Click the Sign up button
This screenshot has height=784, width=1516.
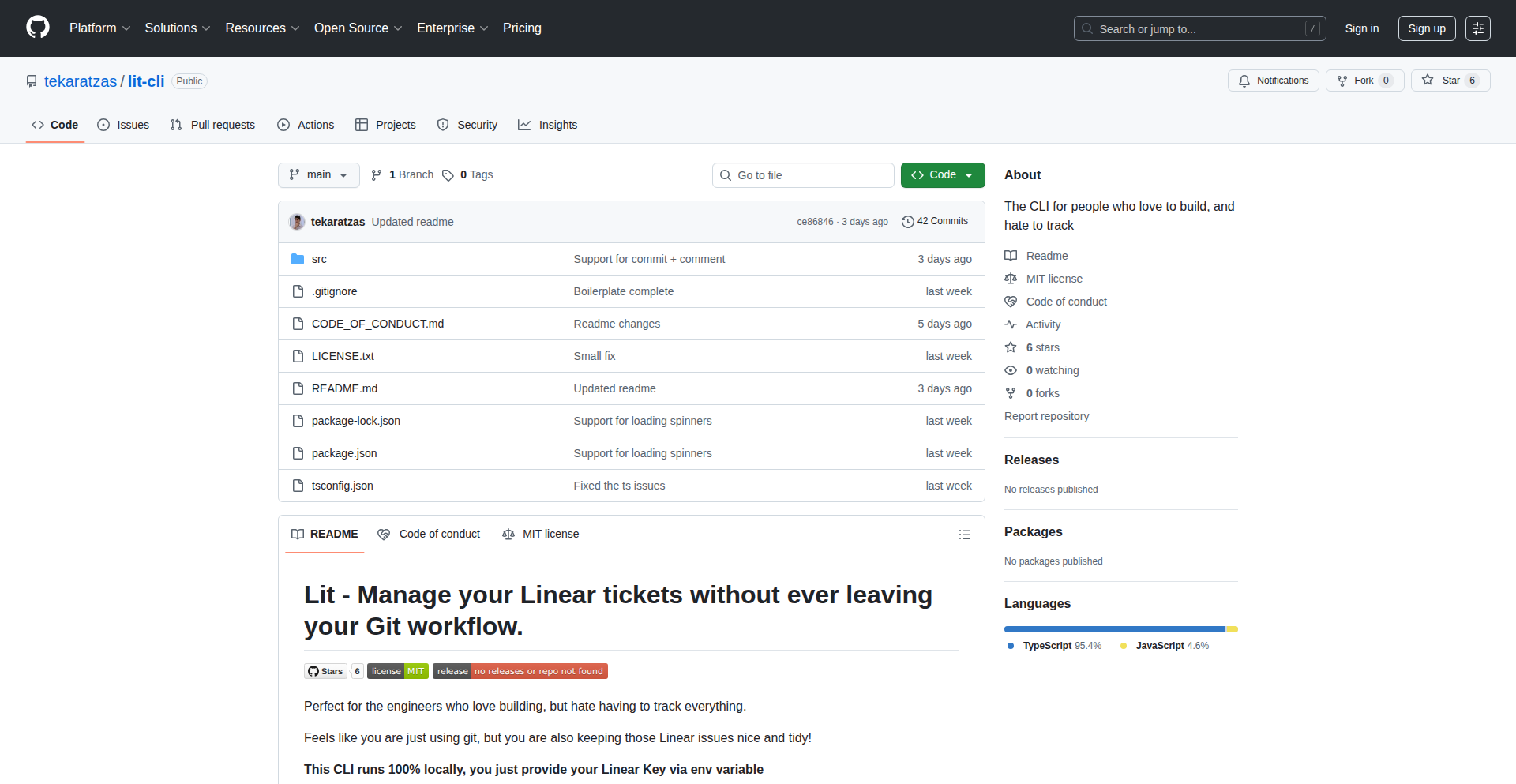tap(1426, 28)
